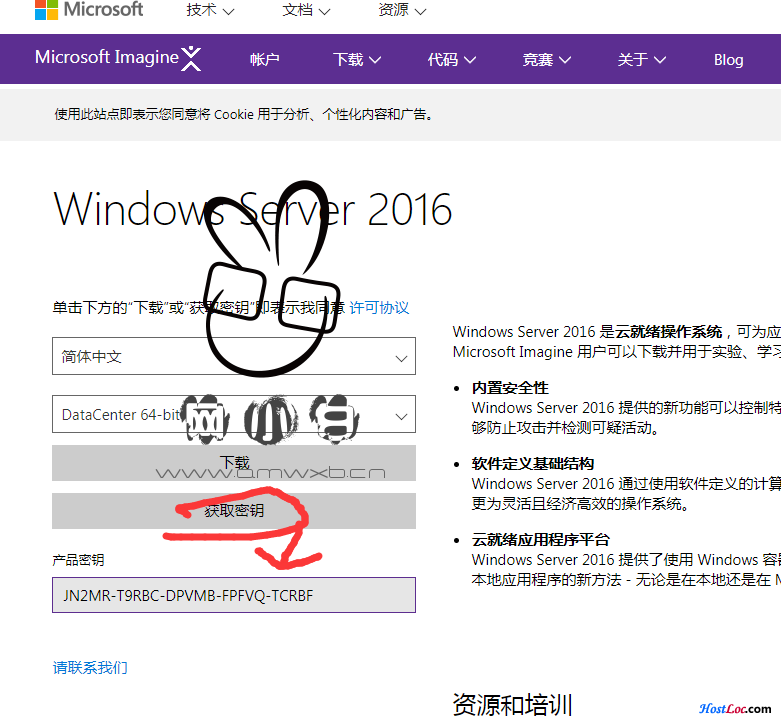Click the 软件定义基础结构 bullet heading

[533, 464]
